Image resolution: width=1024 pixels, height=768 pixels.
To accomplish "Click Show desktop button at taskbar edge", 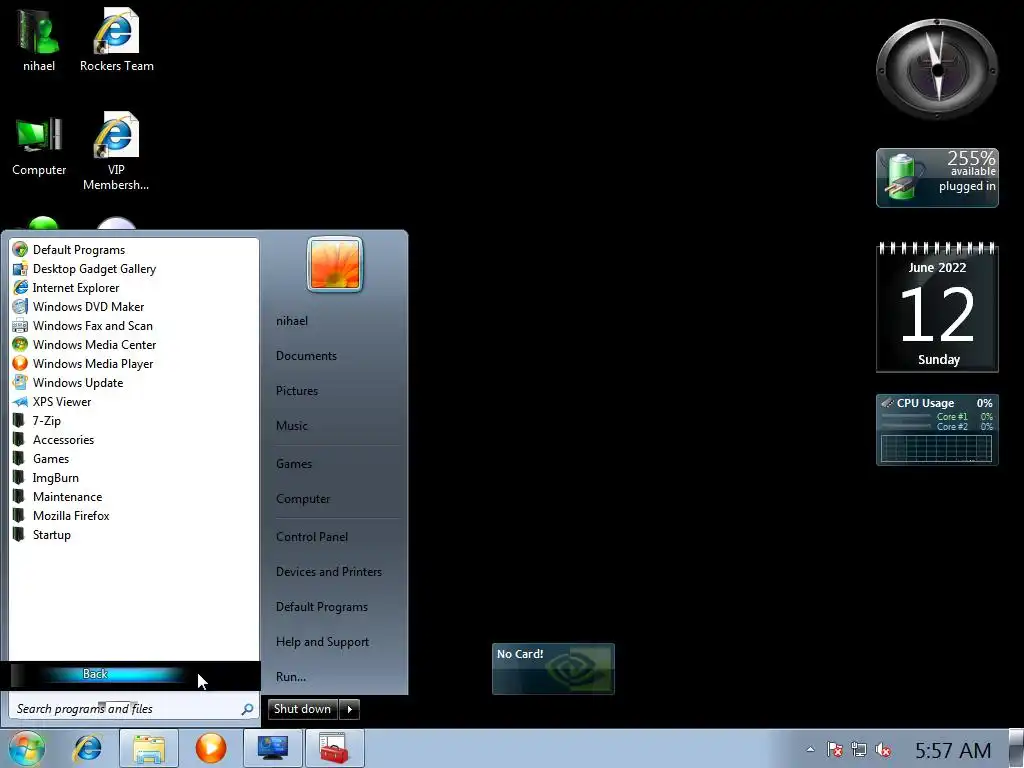I will 1016,748.
